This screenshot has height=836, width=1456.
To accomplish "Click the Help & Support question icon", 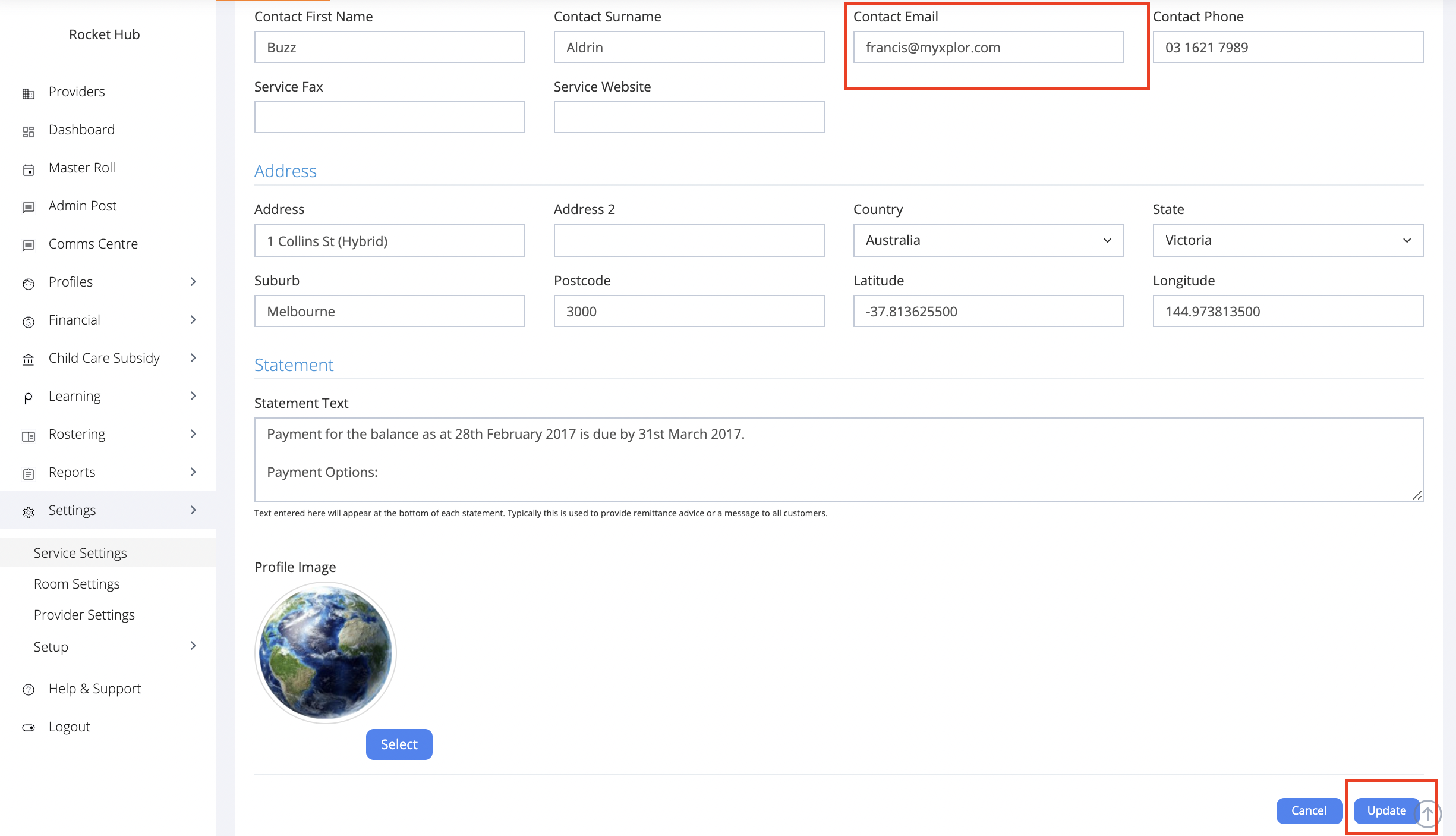I will 29,690.
